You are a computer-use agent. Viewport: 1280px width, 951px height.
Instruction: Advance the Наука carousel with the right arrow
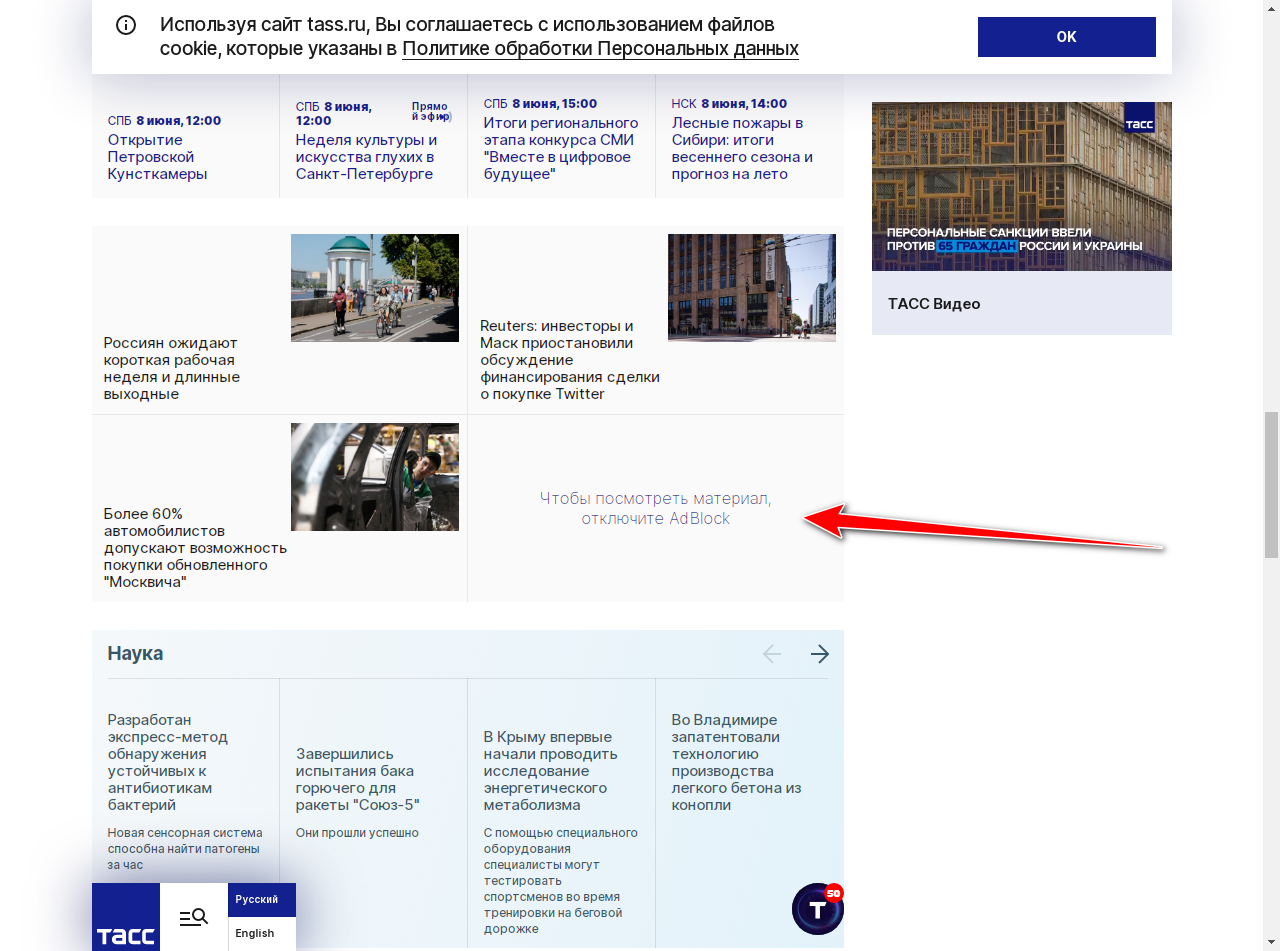pyautogui.click(x=819, y=653)
